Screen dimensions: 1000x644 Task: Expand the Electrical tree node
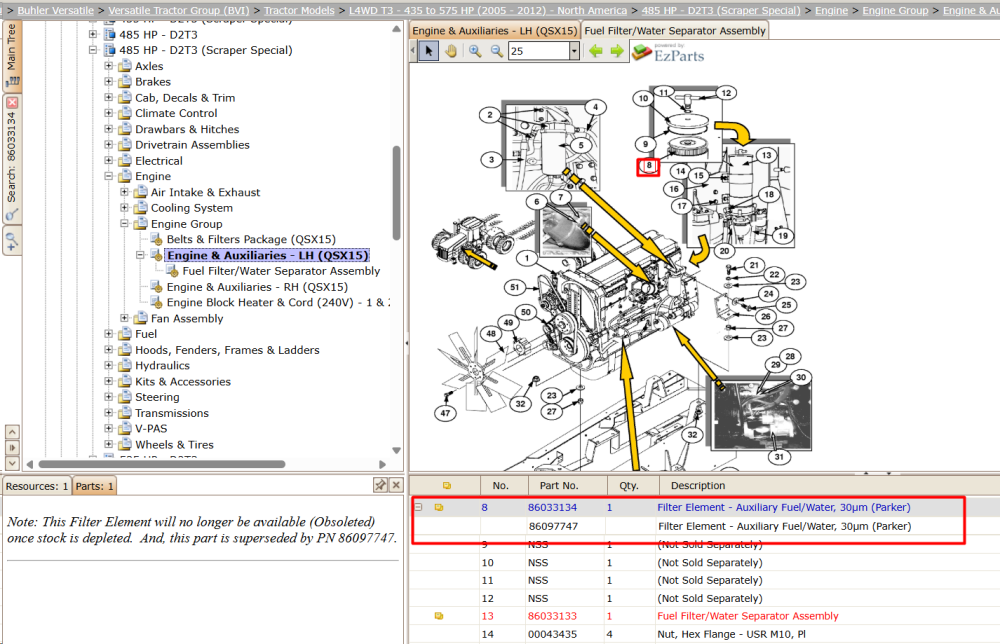tap(108, 161)
